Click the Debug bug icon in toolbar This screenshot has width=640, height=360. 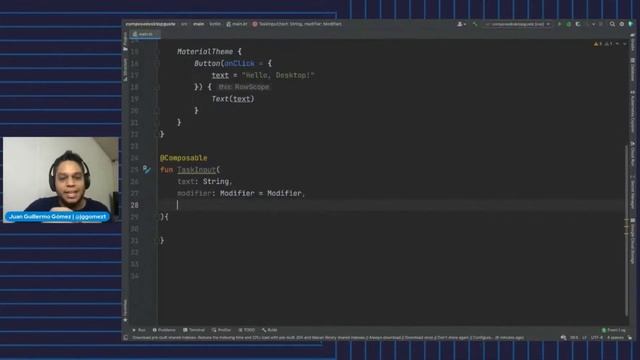pos(569,24)
